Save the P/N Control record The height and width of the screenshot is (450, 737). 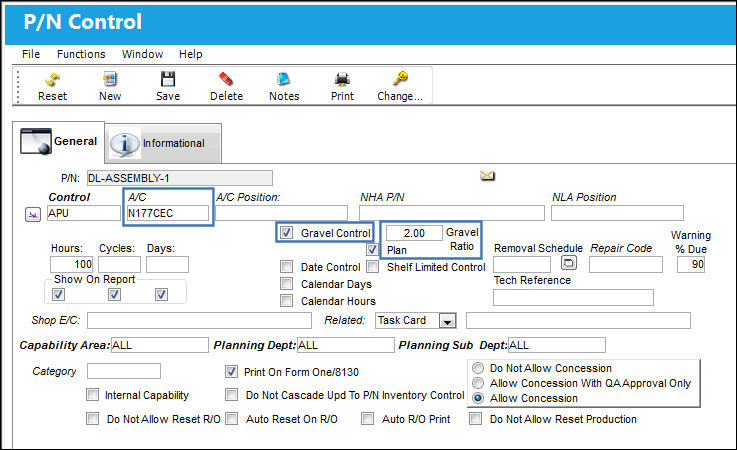pos(168,79)
